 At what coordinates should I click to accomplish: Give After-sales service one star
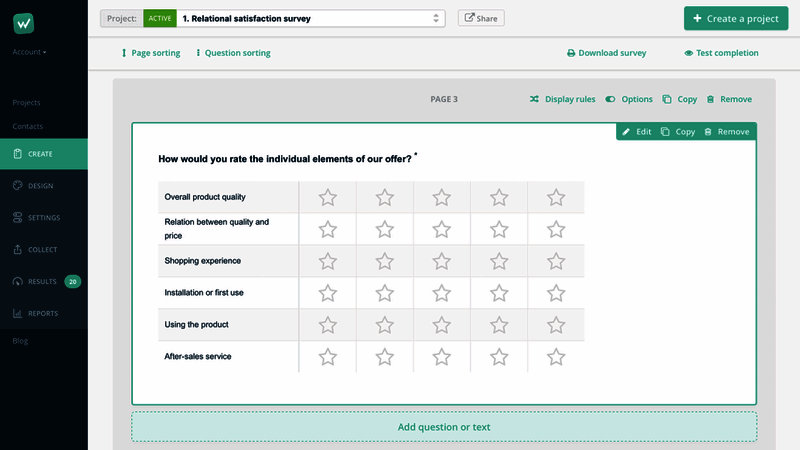pyautogui.click(x=328, y=357)
